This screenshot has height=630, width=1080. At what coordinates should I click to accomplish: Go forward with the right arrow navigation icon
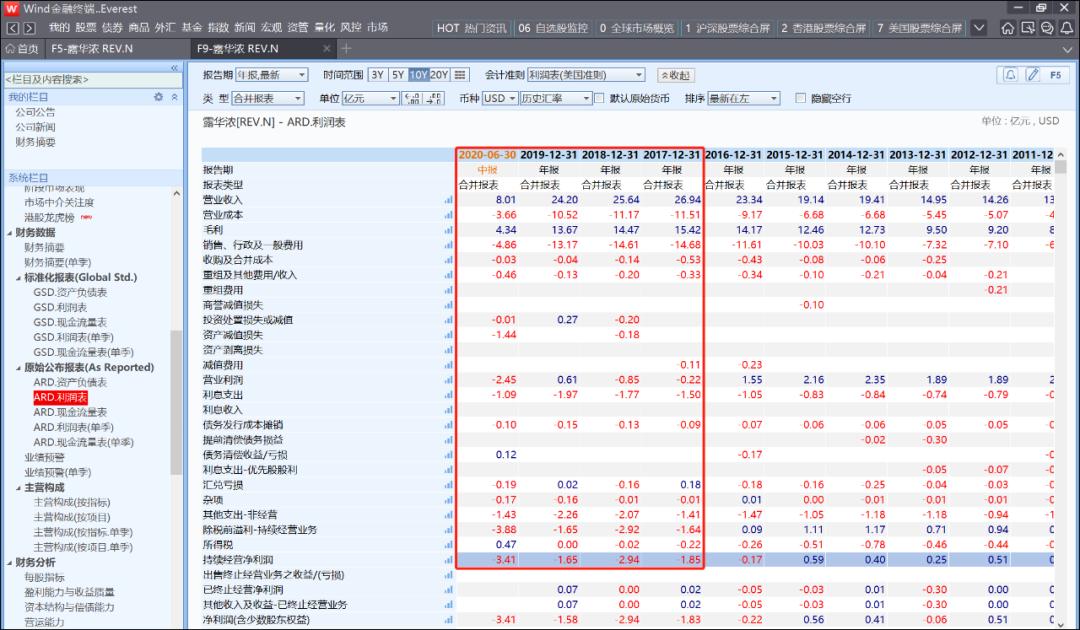pos(29,28)
